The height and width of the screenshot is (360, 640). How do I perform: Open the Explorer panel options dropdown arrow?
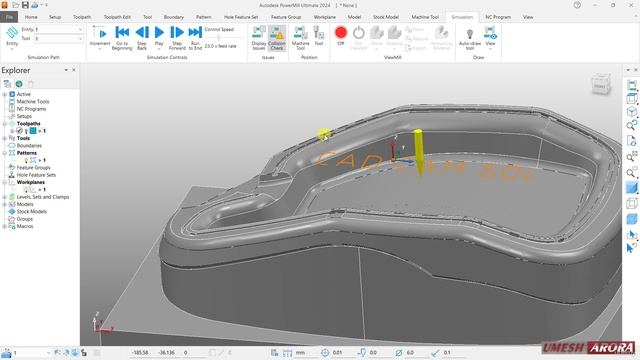(x=66, y=70)
